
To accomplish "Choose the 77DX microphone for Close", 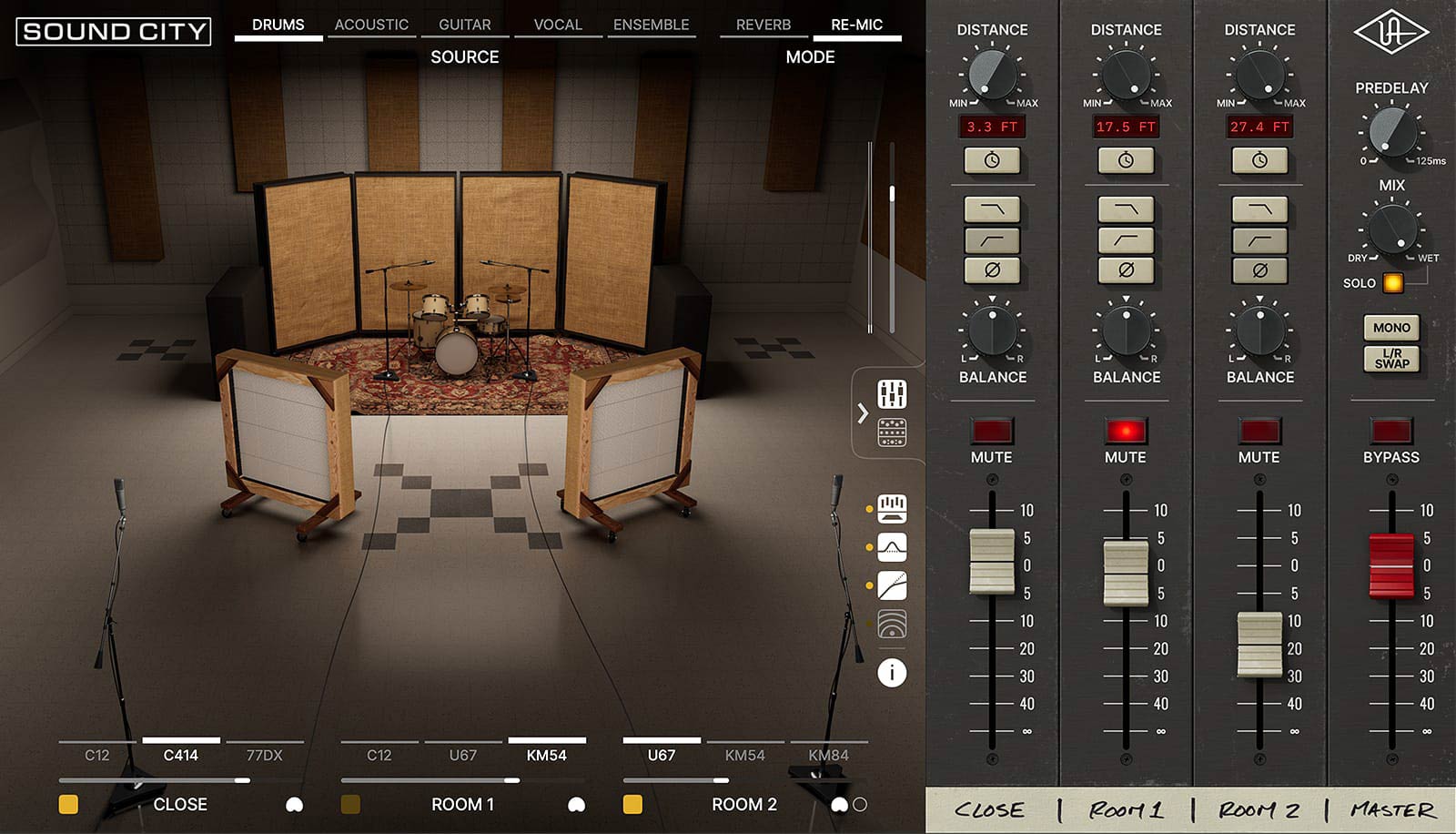I will pyautogui.click(x=265, y=755).
